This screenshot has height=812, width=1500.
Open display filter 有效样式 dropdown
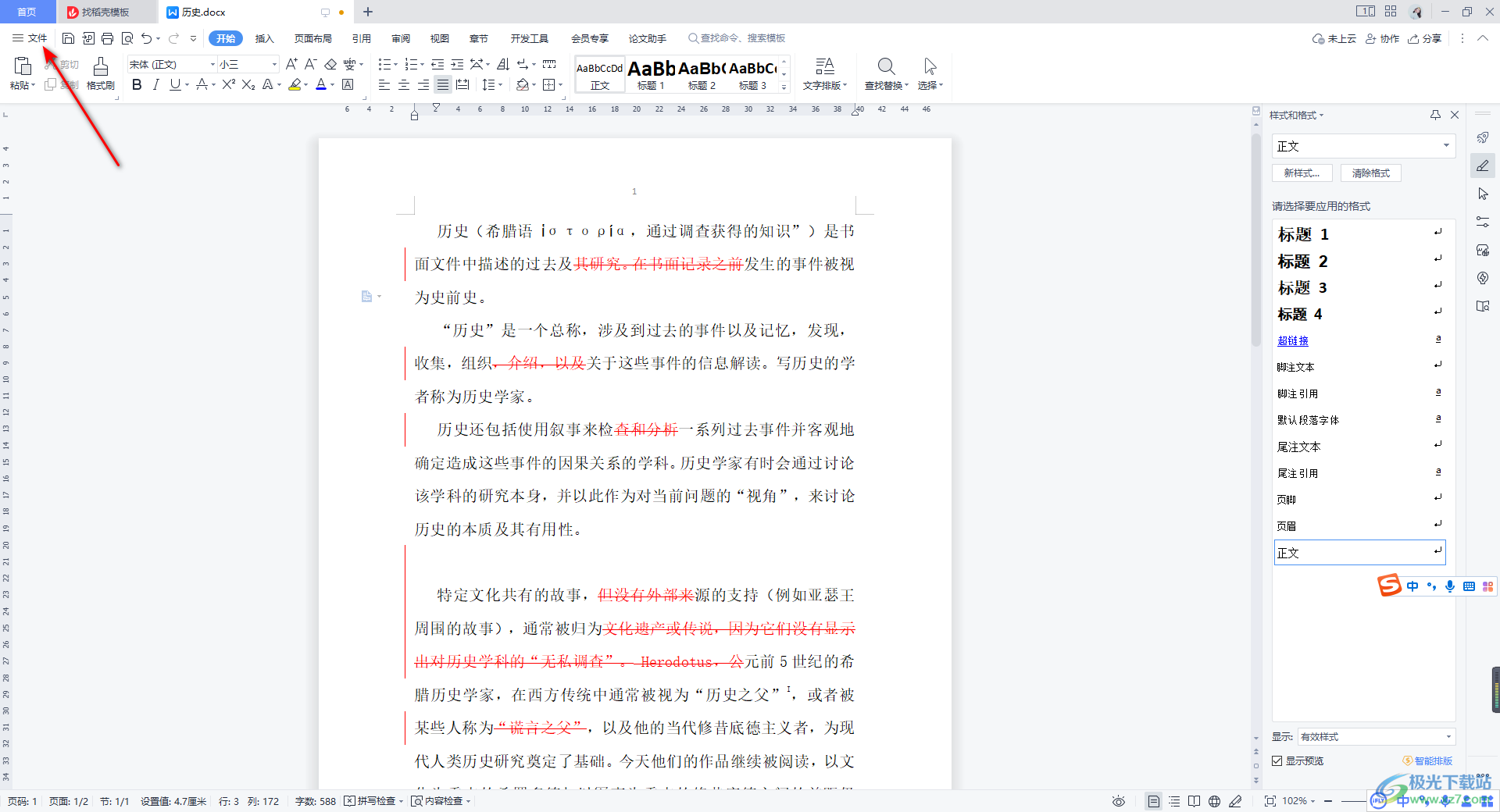click(1376, 737)
